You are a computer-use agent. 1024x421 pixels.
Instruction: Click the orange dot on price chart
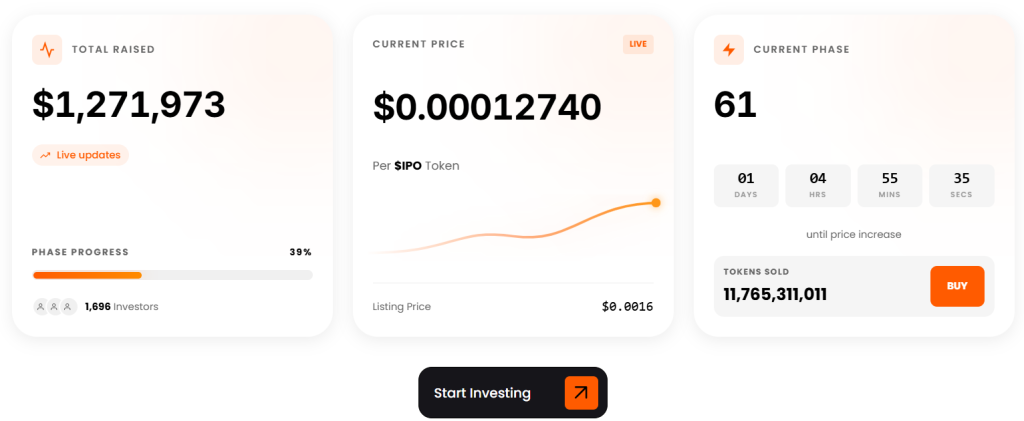tap(656, 203)
